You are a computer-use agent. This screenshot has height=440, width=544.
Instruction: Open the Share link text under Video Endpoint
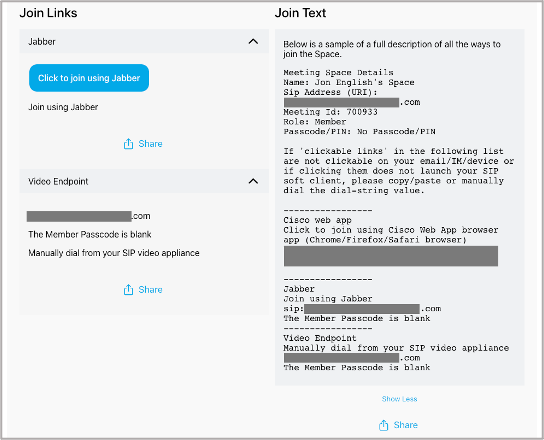tap(150, 290)
